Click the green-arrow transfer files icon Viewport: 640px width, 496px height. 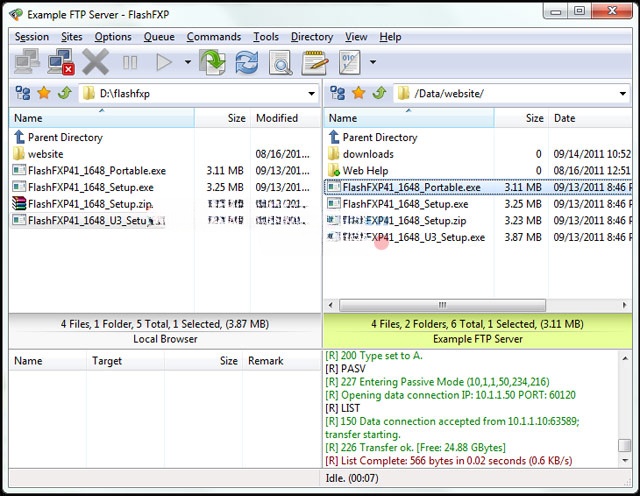(x=213, y=62)
